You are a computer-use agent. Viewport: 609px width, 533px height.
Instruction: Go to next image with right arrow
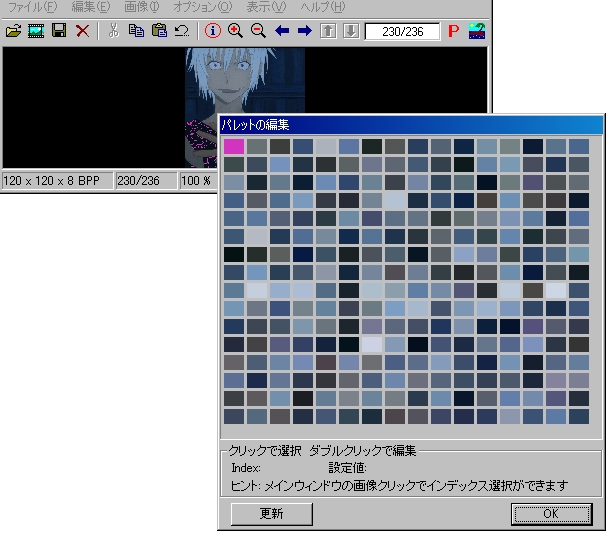pos(305,31)
